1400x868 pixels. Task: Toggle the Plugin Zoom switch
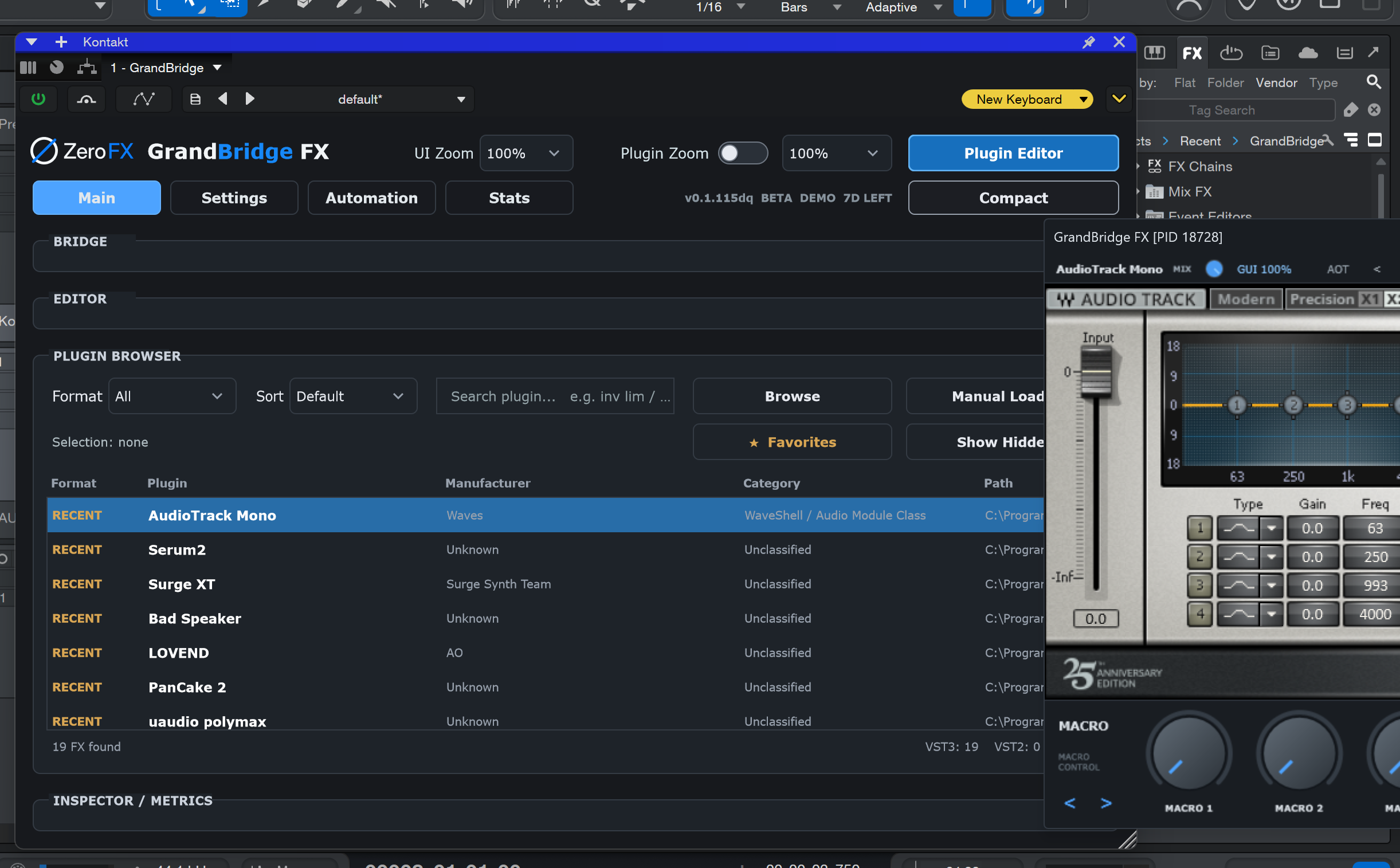click(x=743, y=154)
